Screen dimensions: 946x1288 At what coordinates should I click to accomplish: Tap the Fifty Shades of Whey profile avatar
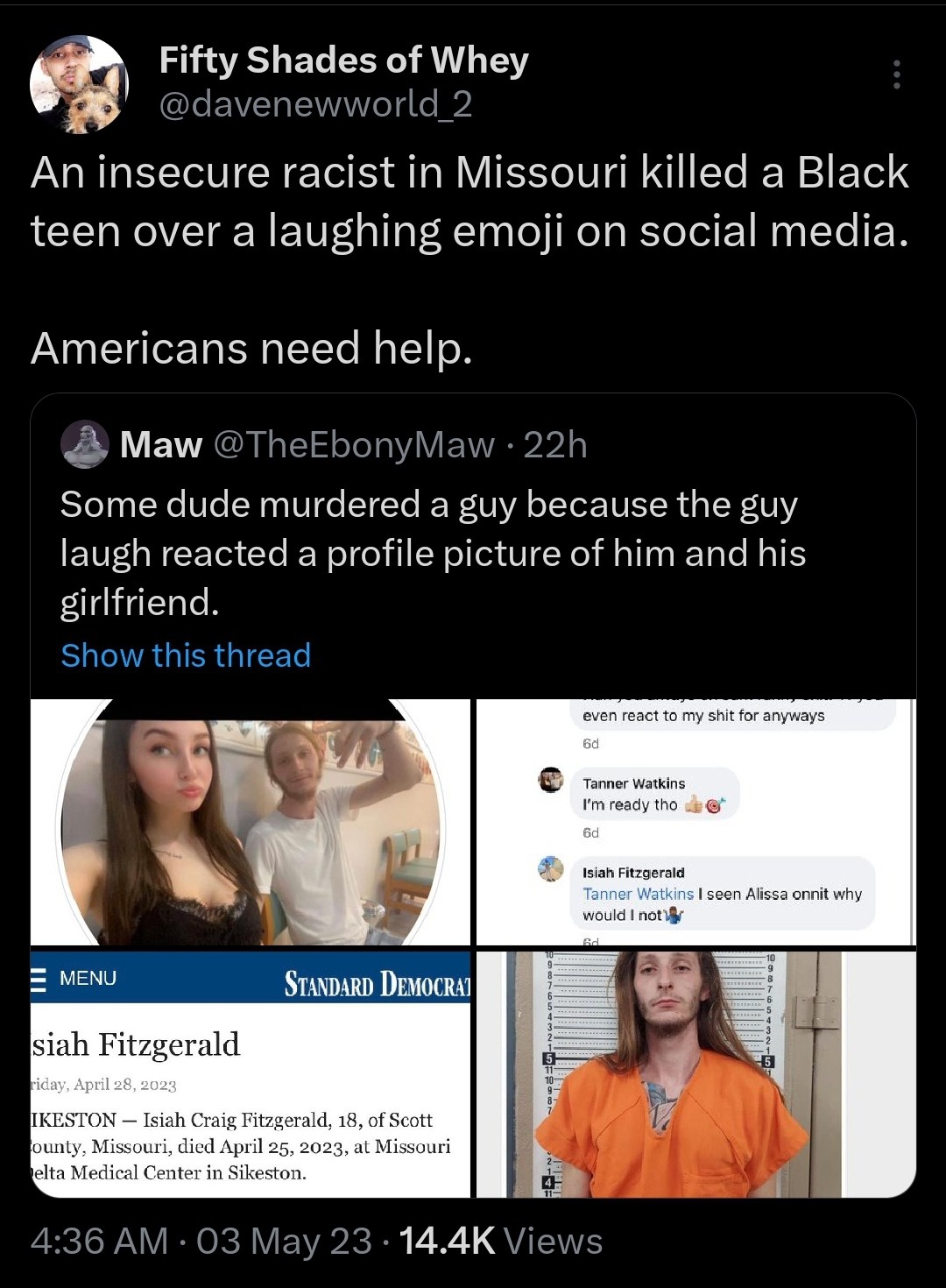[80, 85]
